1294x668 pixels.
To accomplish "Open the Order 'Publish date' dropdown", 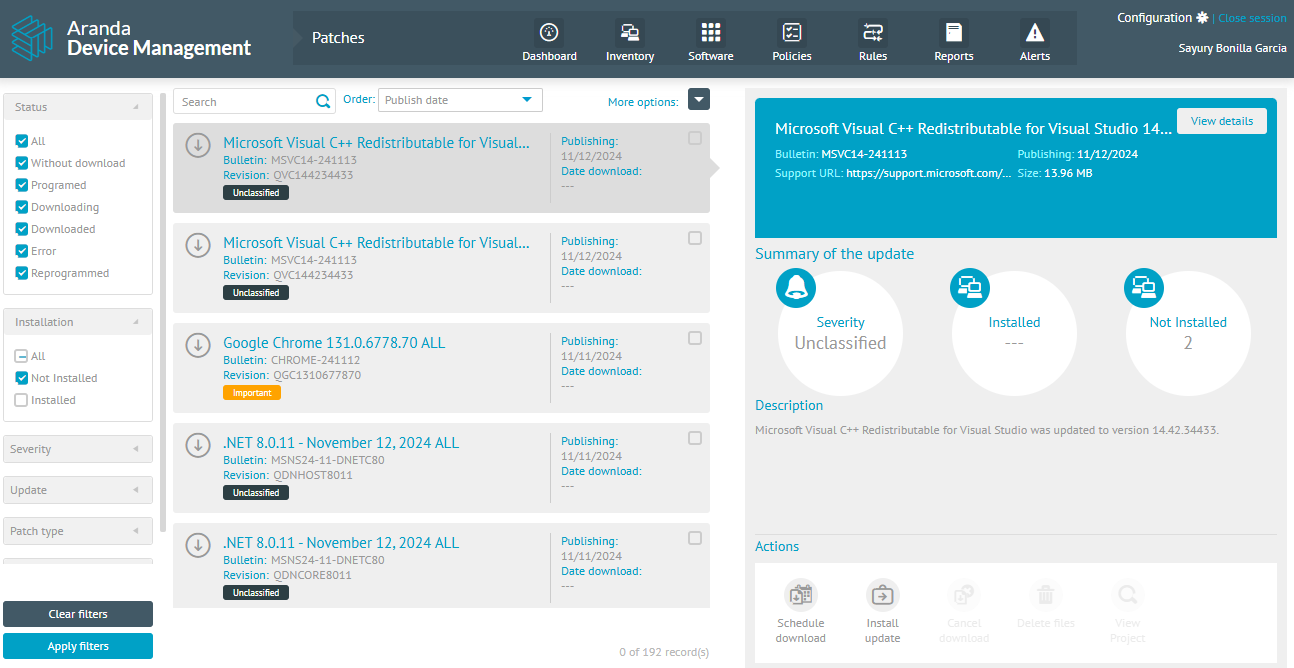I will coord(460,100).
